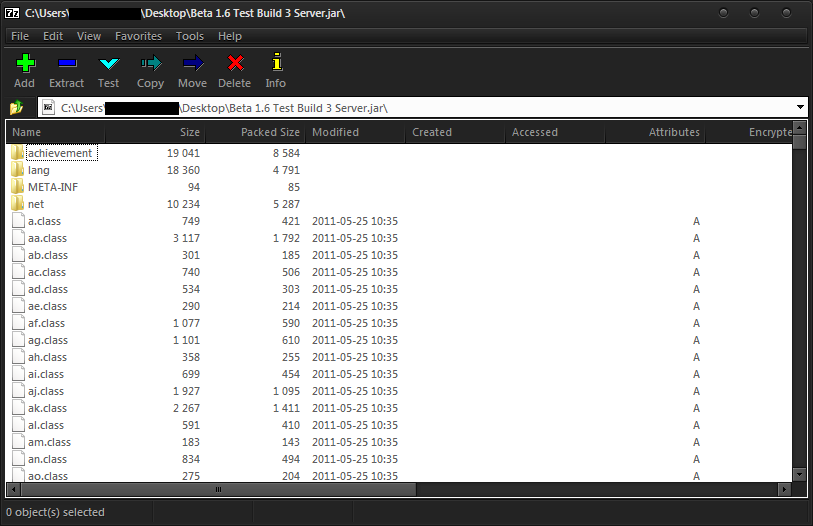The height and width of the screenshot is (526, 813).
Task: Click the 19 041 size value
Action: coord(183,153)
